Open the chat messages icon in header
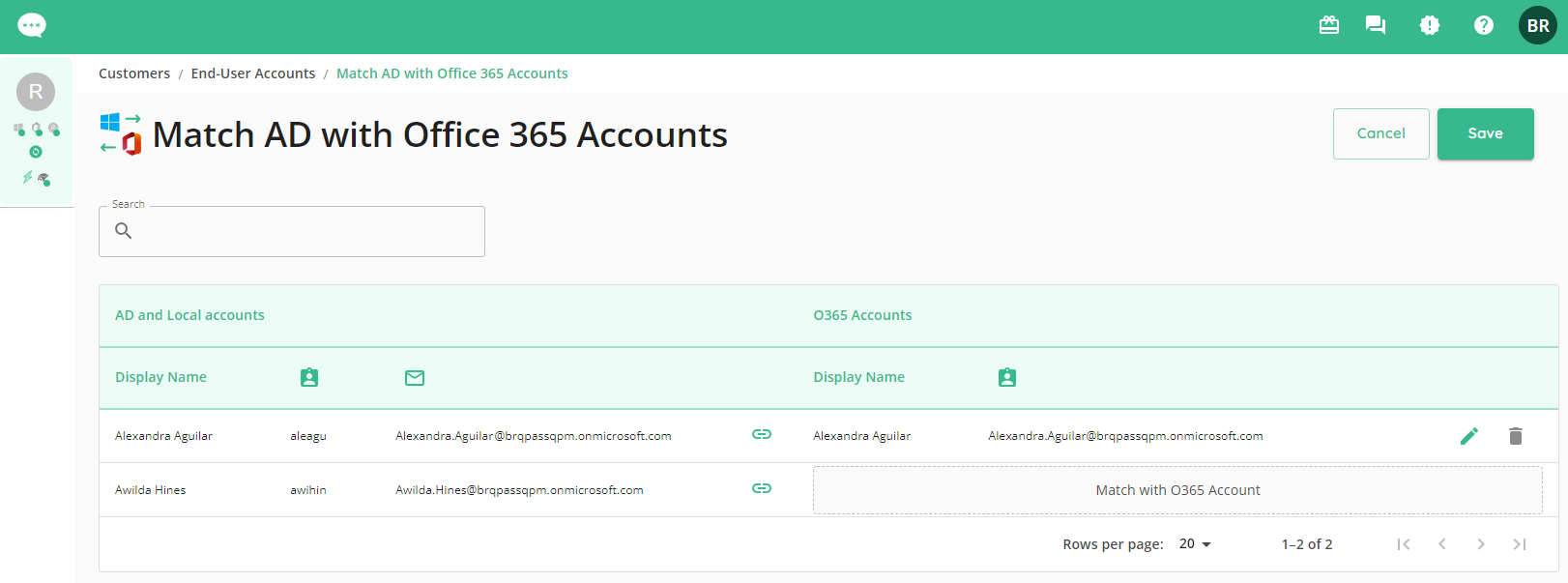 tap(1376, 25)
